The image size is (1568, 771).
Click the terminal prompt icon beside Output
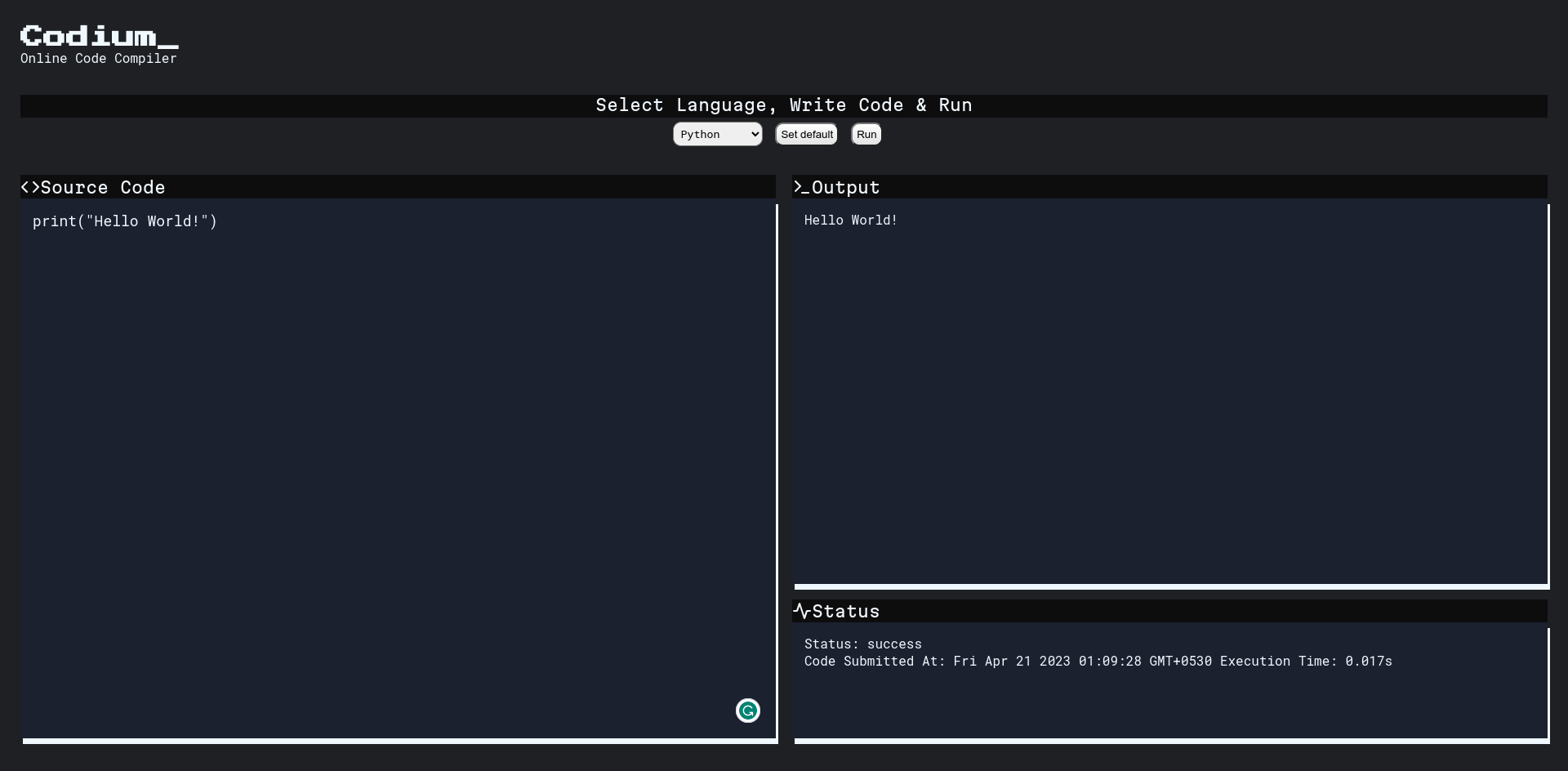tap(800, 187)
